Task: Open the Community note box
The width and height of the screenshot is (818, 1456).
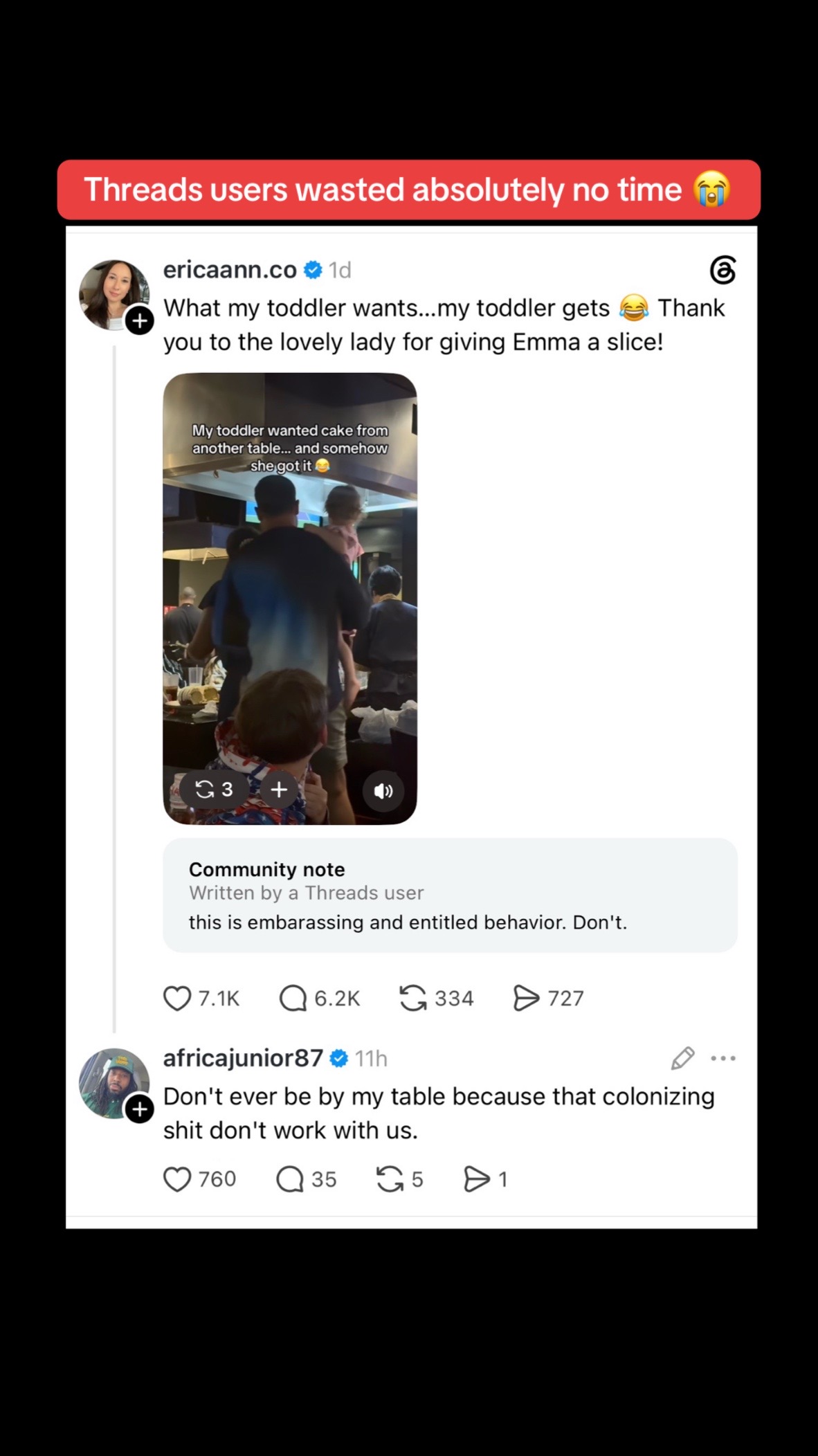Action: click(x=450, y=895)
